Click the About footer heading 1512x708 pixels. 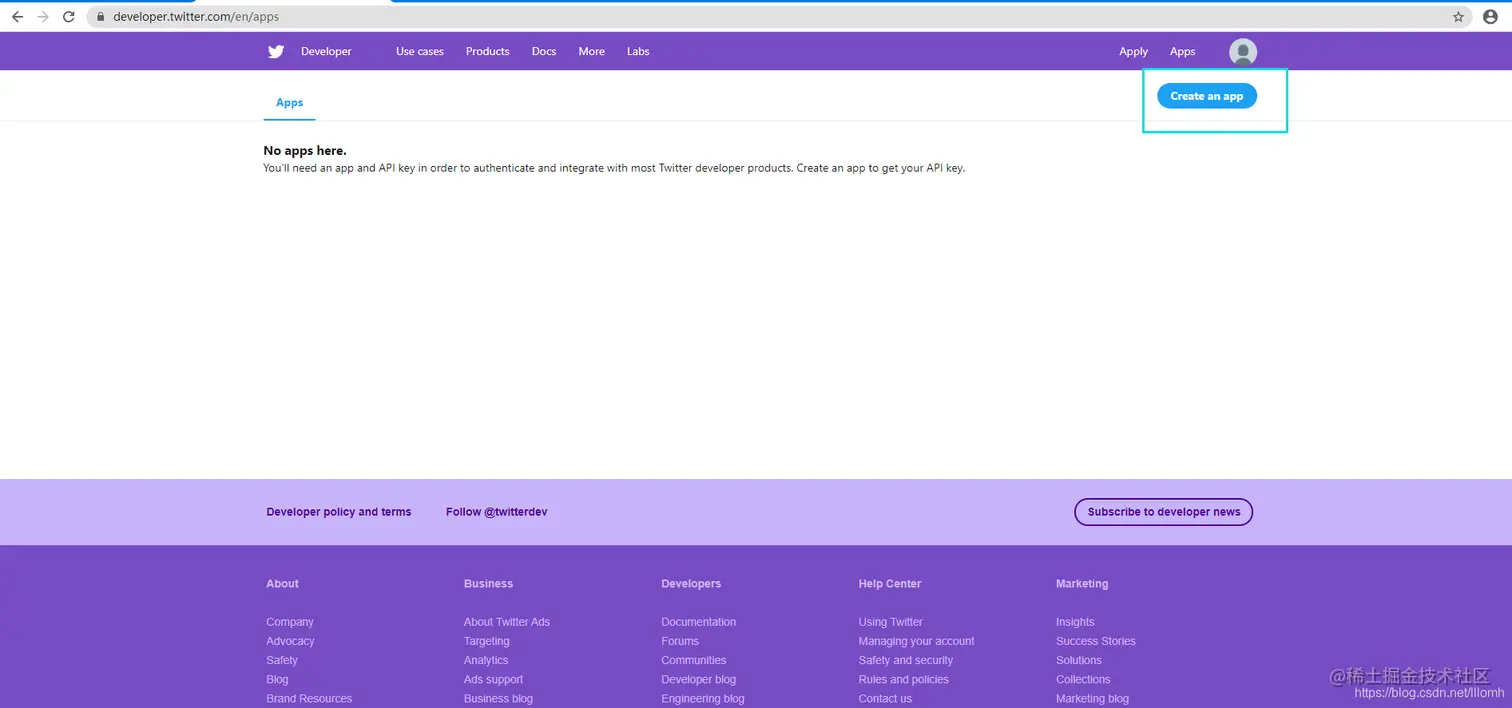(x=282, y=584)
